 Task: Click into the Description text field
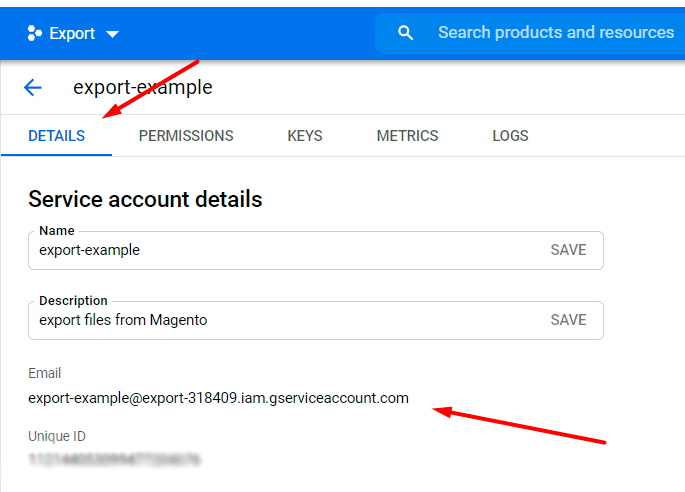pyautogui.click(x=280, y=321)
